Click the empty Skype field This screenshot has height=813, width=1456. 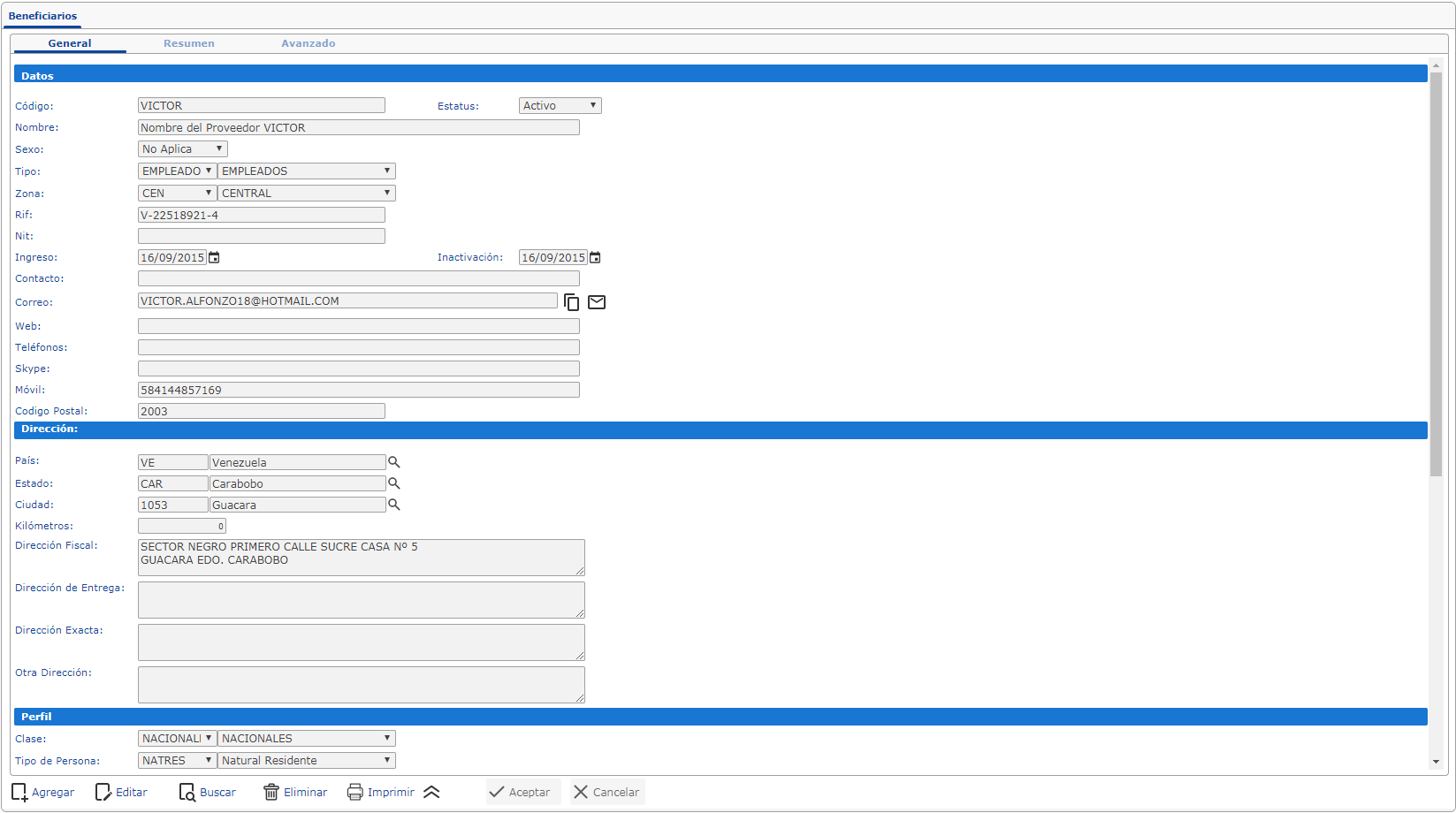coord(359,369)
